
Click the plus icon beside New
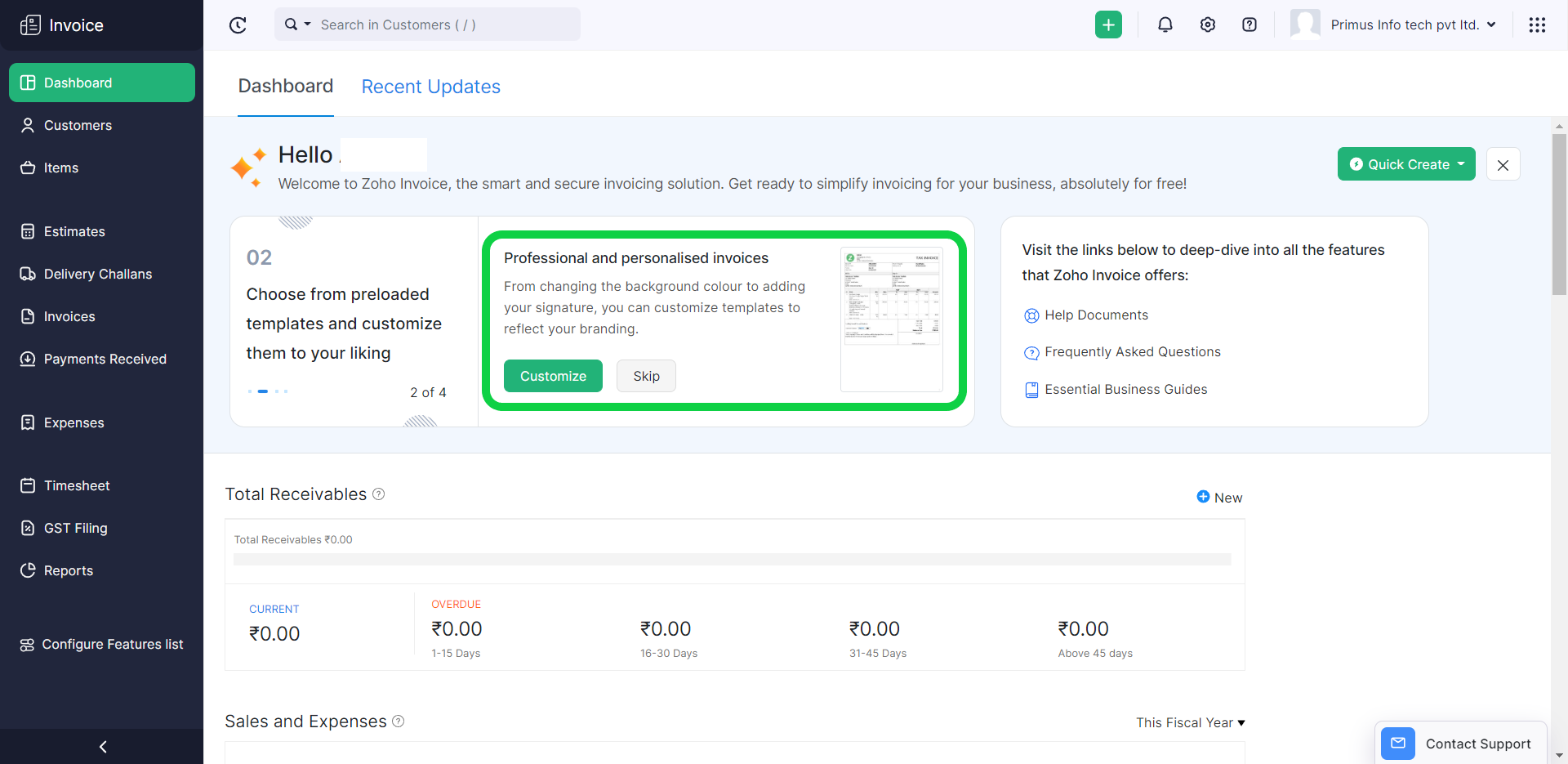tap(1203, 497)
